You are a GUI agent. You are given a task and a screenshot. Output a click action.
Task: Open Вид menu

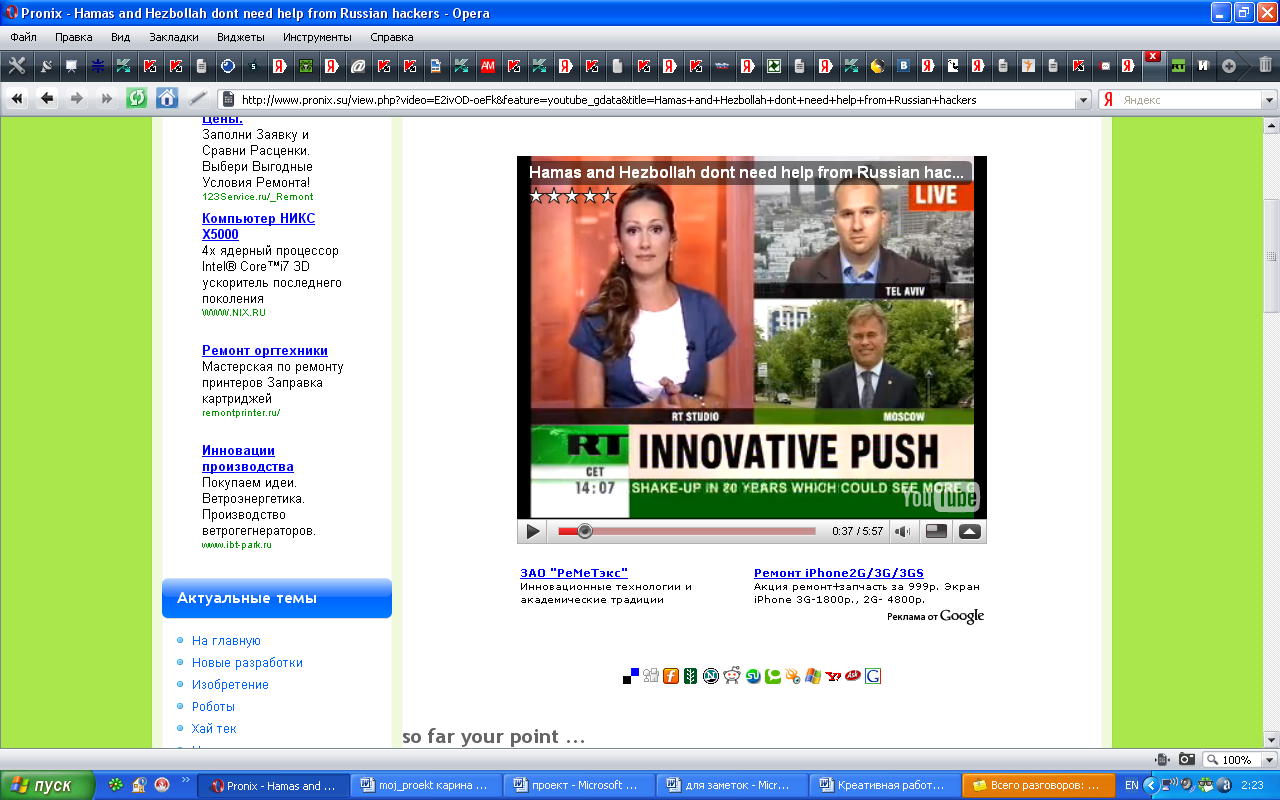point(121,37)
